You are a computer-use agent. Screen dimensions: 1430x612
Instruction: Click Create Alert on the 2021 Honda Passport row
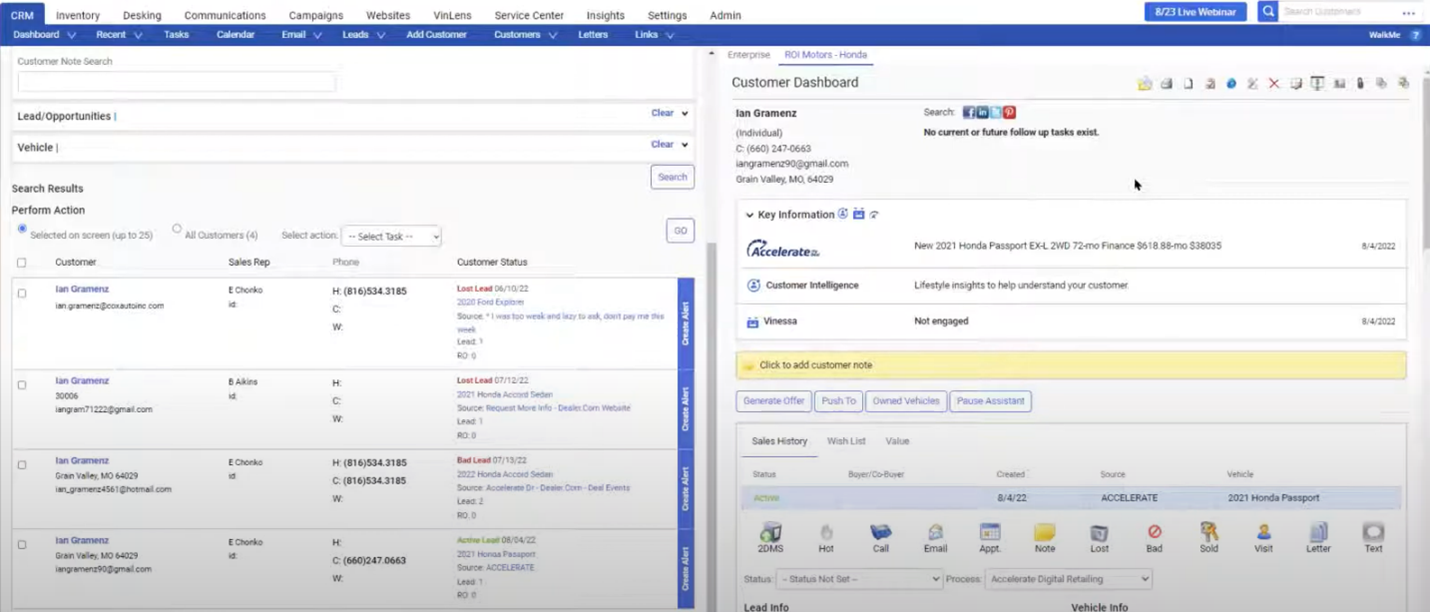pyautogui.click(x=685, y=568)
